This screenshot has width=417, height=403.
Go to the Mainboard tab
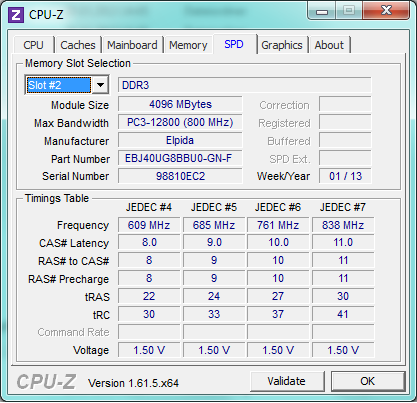coord(132,45)
